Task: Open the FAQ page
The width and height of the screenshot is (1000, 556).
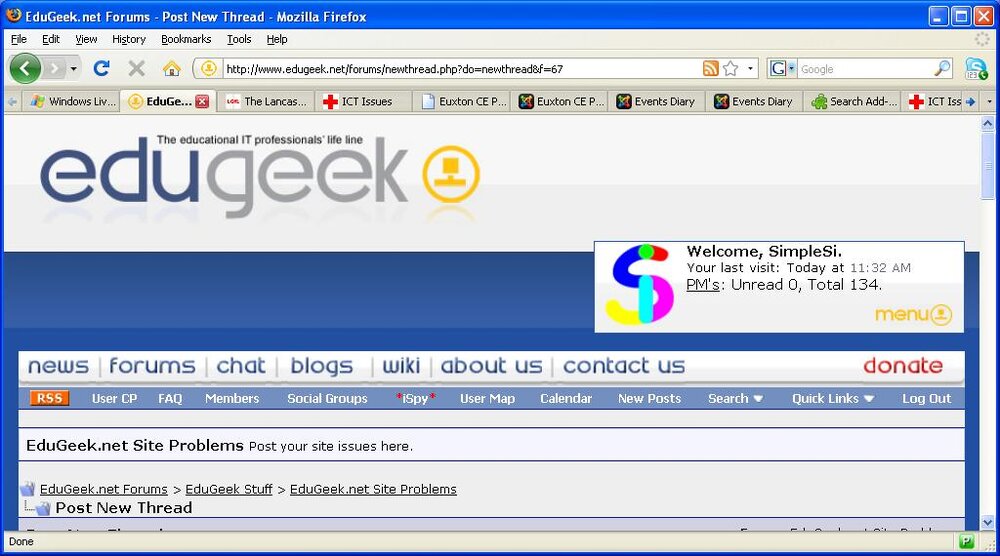Action: click(170, 399)
